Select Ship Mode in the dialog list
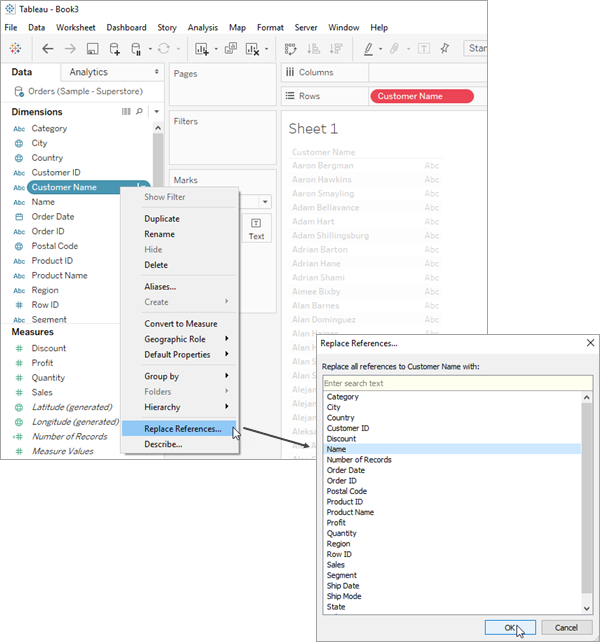Viewport: 600px width, 642px height. click(344, 596)
